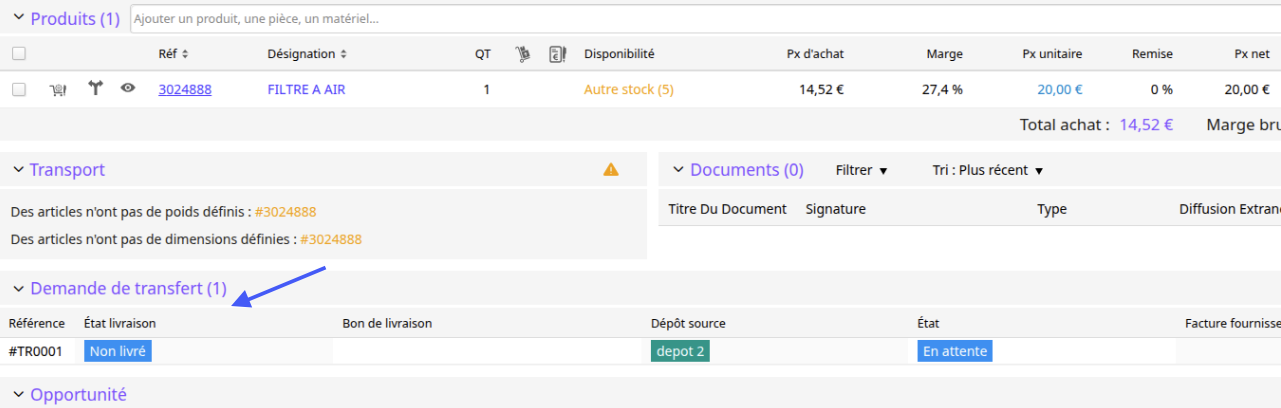Toggle the Opportunité section
This screenshot has height=408, width=1281.
pos(18,395)
